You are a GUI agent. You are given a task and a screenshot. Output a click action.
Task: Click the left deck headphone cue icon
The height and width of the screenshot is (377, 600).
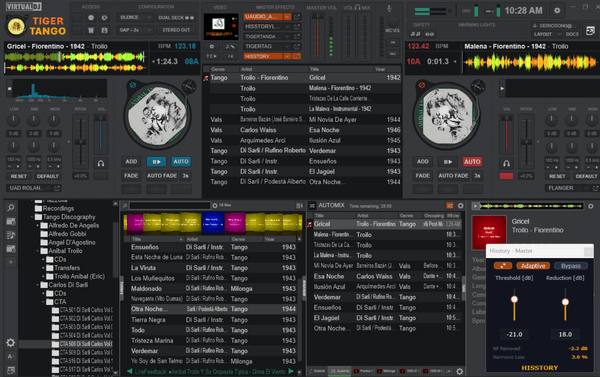pyautogui.click(x=101, y=163)
